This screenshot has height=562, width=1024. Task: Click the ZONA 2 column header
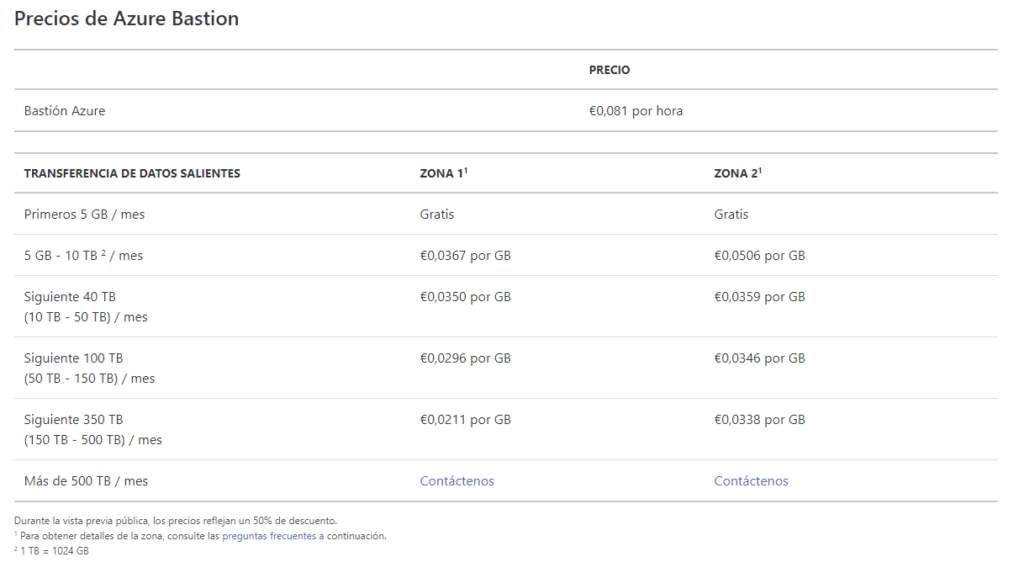click(x=737, y=173)
